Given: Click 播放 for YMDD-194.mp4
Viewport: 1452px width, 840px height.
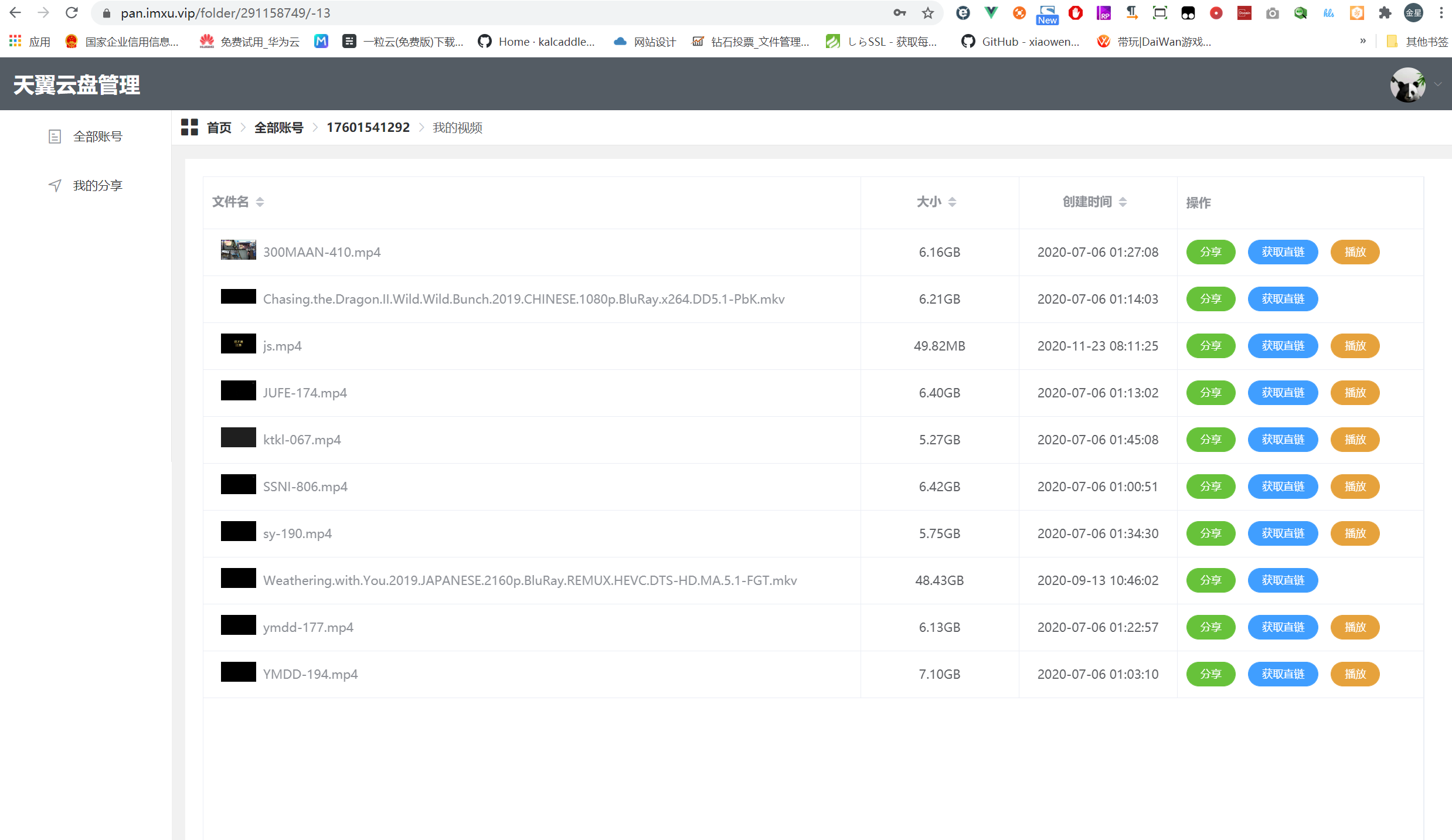Looking at the screenshot, I should tap(1355, 674).
